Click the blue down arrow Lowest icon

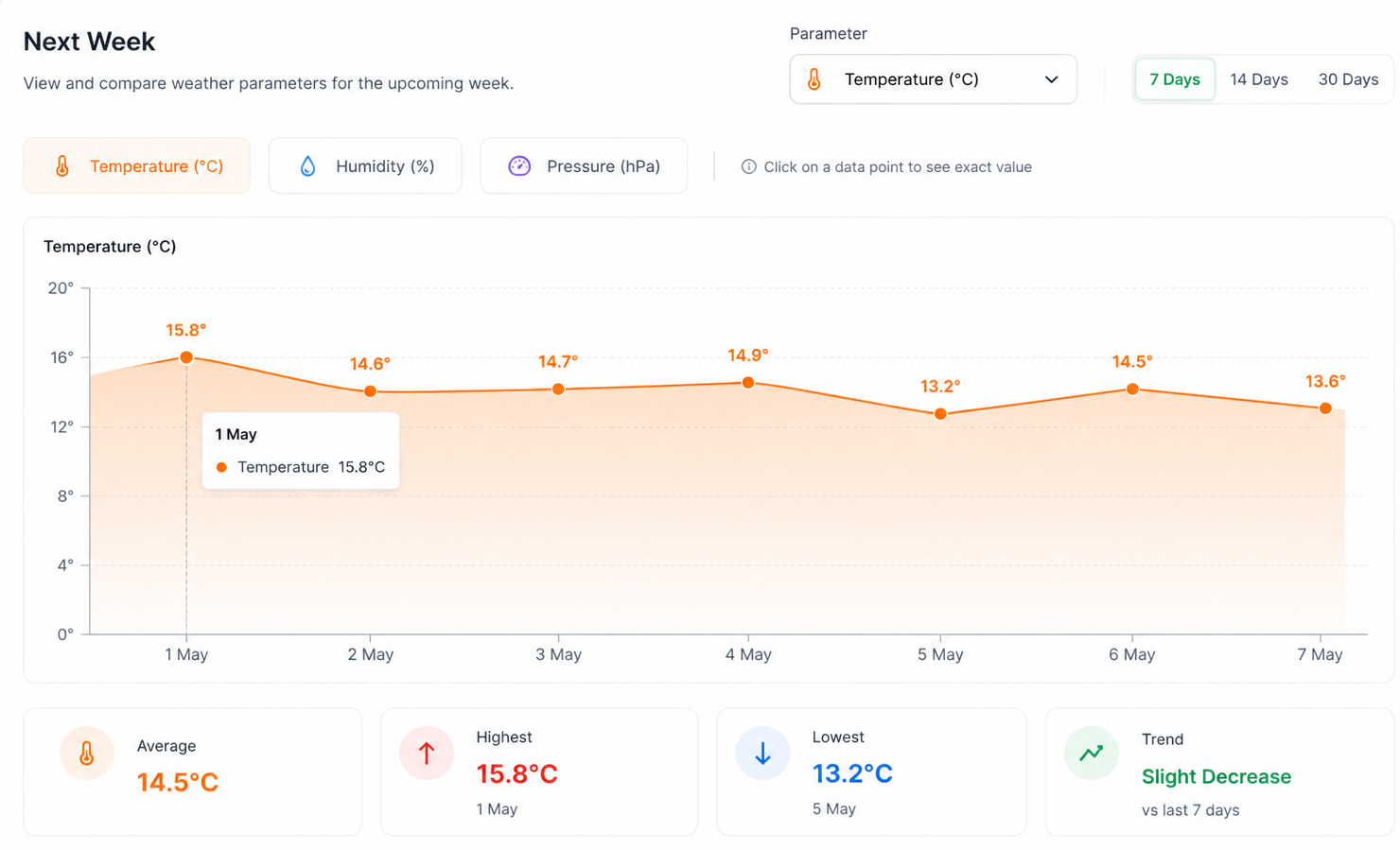(x=762, y=753)
